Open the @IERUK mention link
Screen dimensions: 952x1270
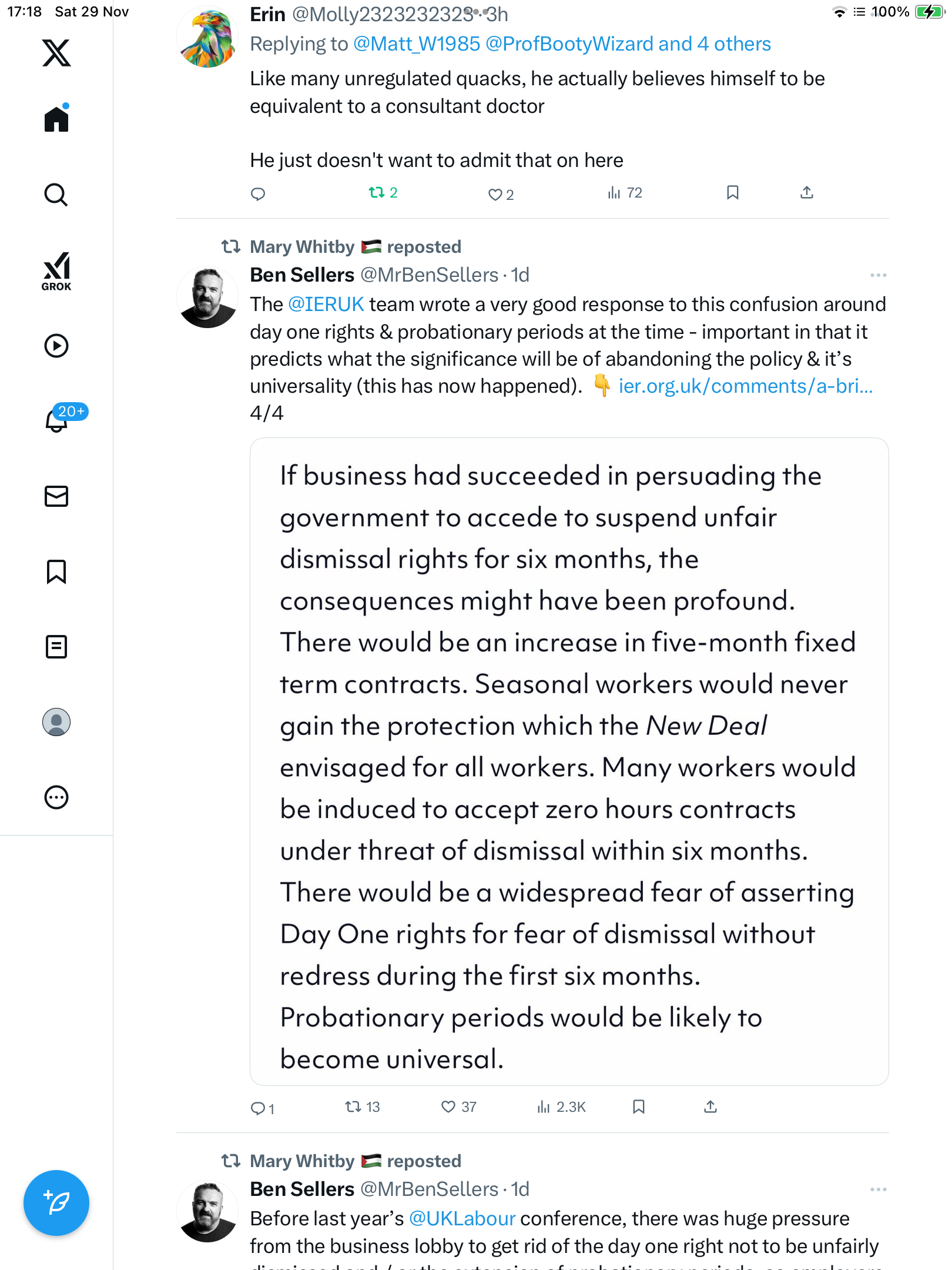pyautogui.click(x=326, y=305)
